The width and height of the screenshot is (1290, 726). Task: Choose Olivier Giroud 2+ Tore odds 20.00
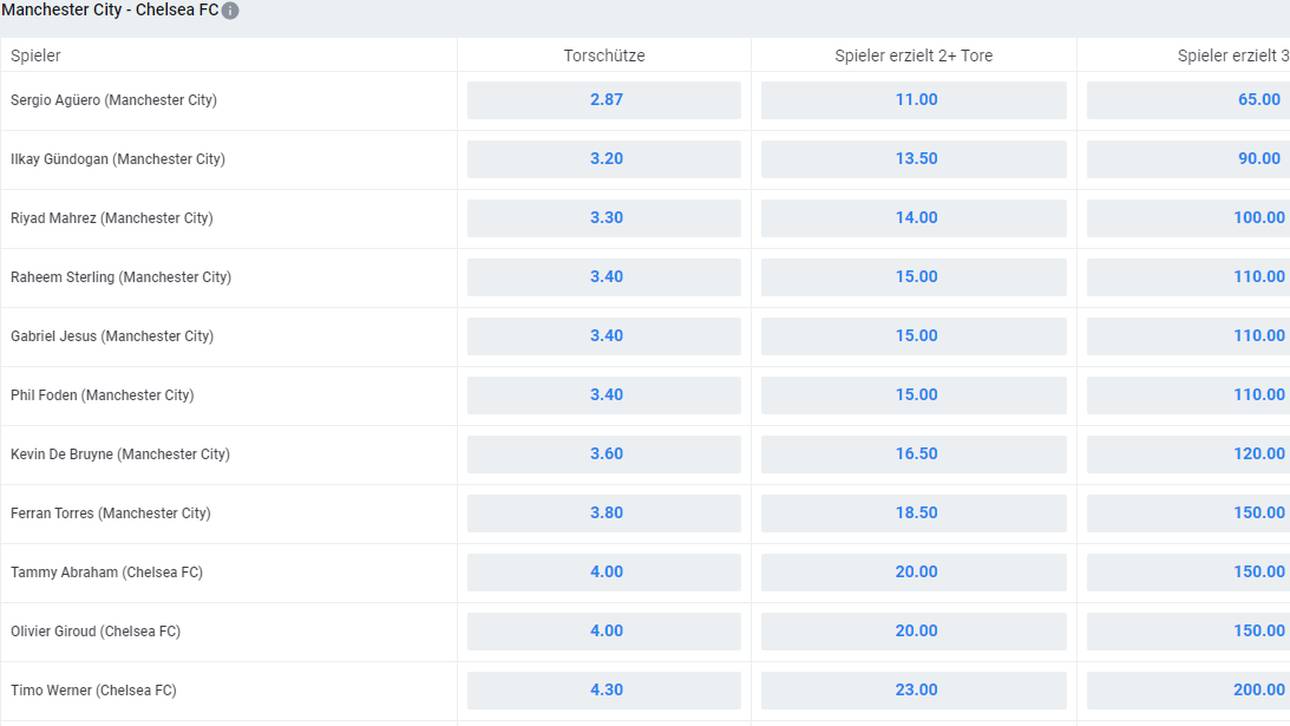tap(914, 631)
